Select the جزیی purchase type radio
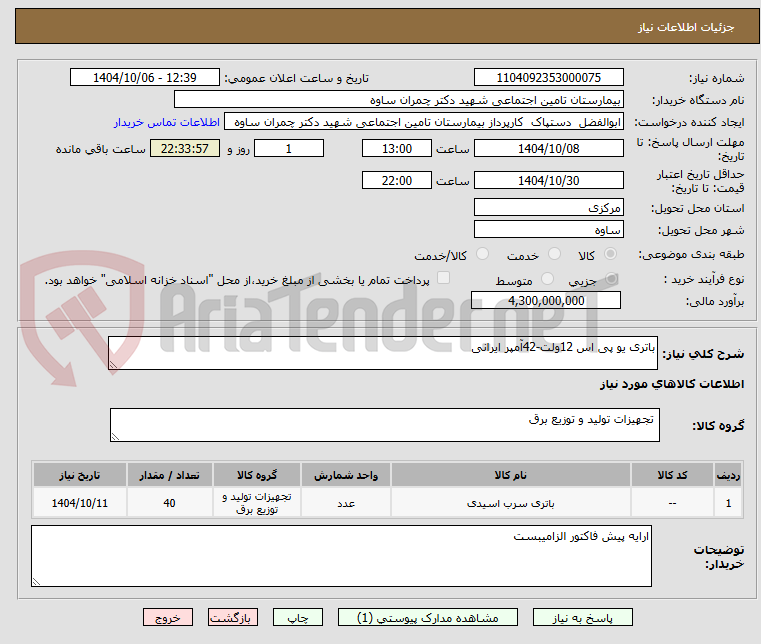Viewport: 761px width, 644px height. [611, 279]
